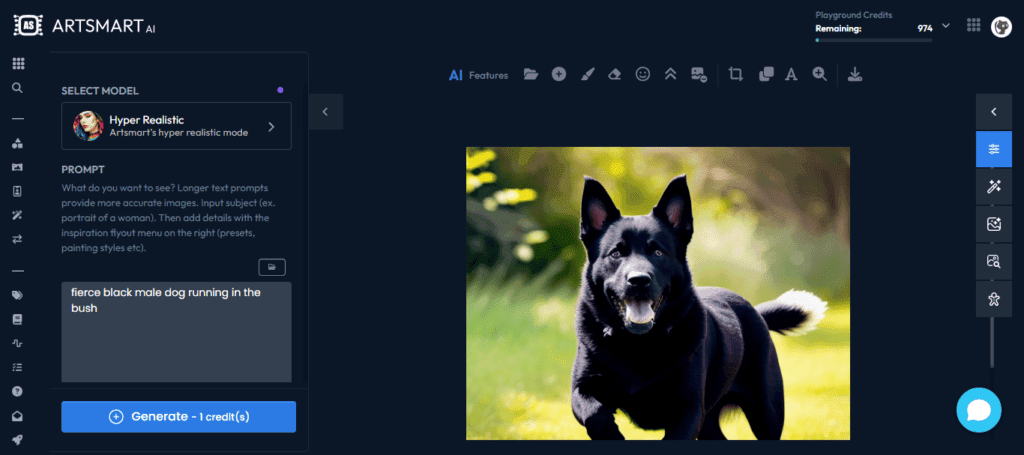Click the saved prompts folder button
1024x455 pixels.
point(272,267)
